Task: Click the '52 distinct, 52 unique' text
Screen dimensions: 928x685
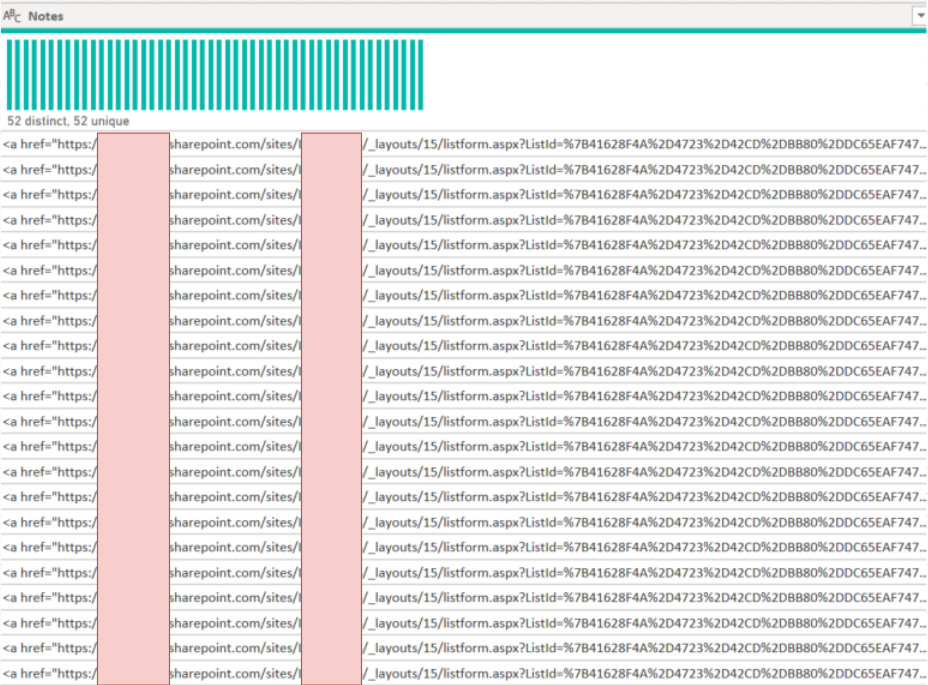Action: point(68,121)
